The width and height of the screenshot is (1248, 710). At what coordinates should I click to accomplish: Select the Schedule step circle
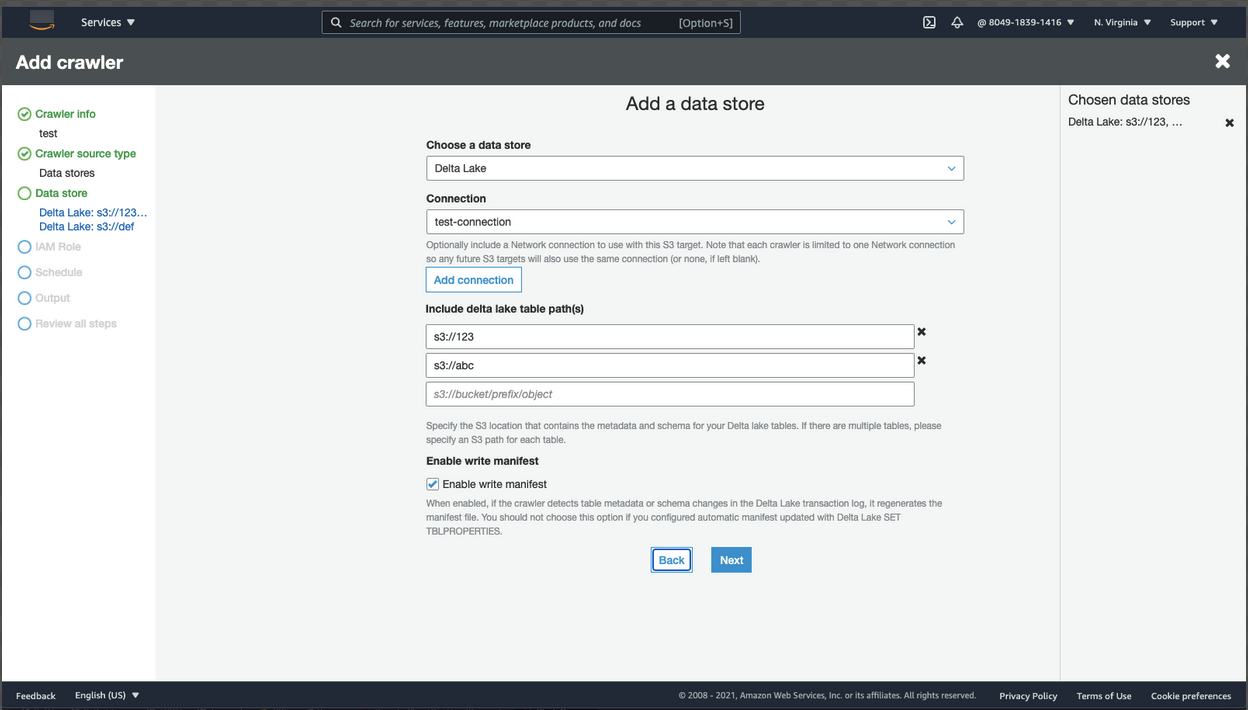tap(25, 273)
